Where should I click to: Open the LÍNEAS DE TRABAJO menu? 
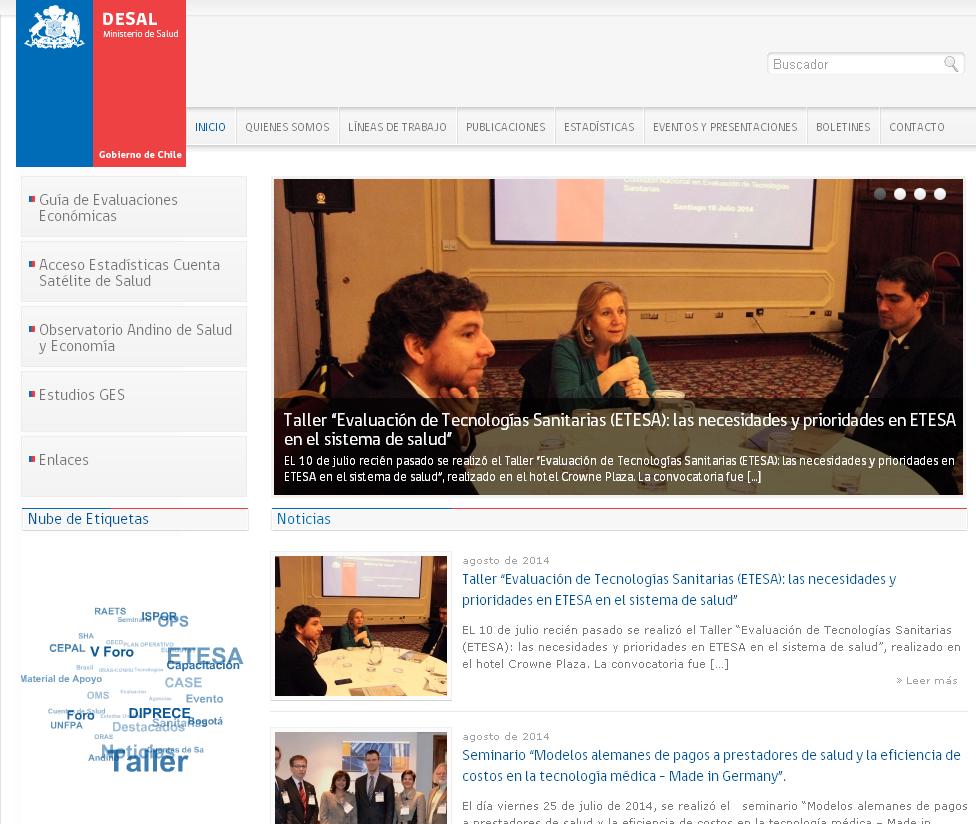pos(397,127)
